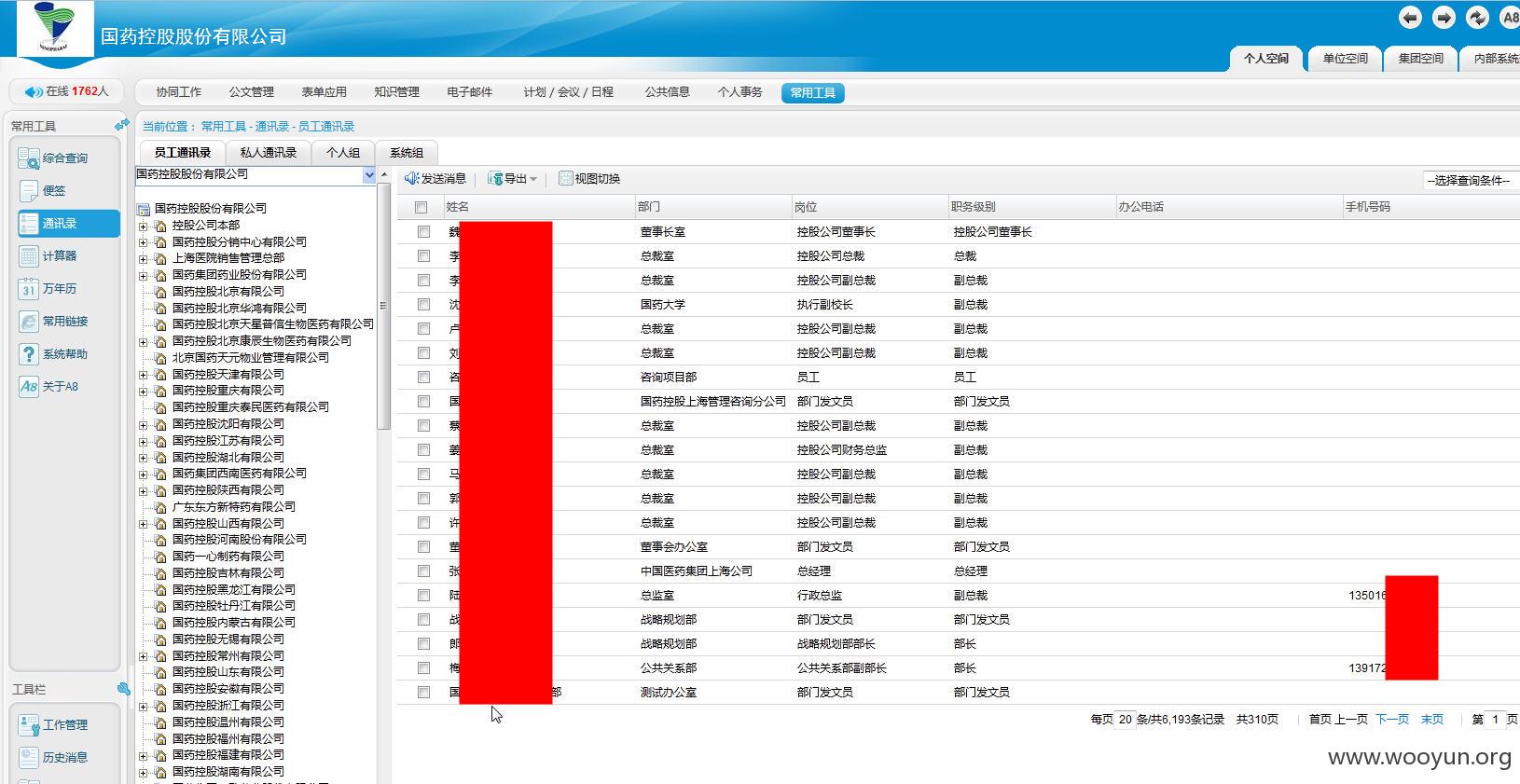
Task: Open the 历史消息 icon
Action: 29,758
